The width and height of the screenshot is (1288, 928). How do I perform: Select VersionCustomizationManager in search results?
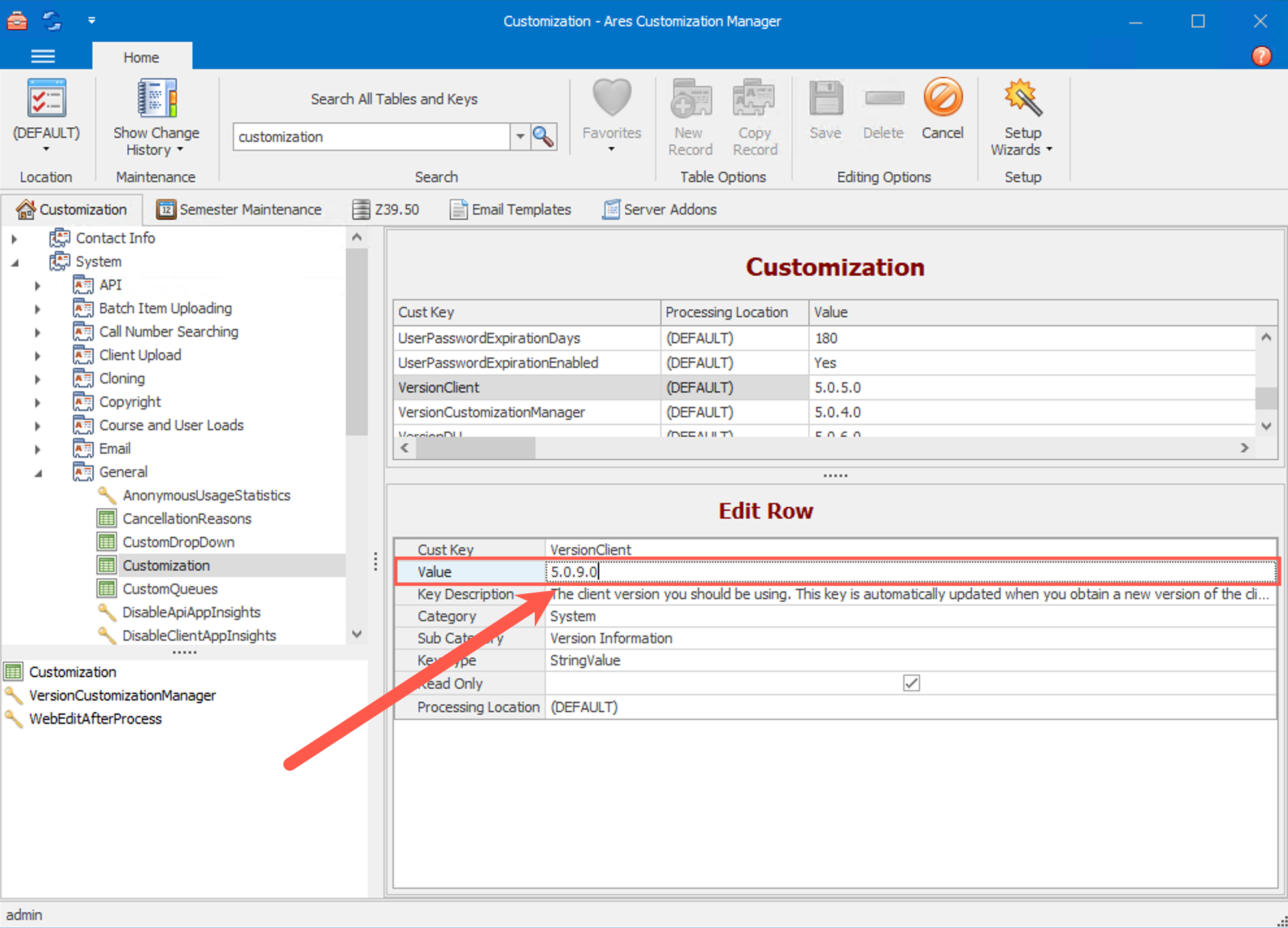coord(122,695)
